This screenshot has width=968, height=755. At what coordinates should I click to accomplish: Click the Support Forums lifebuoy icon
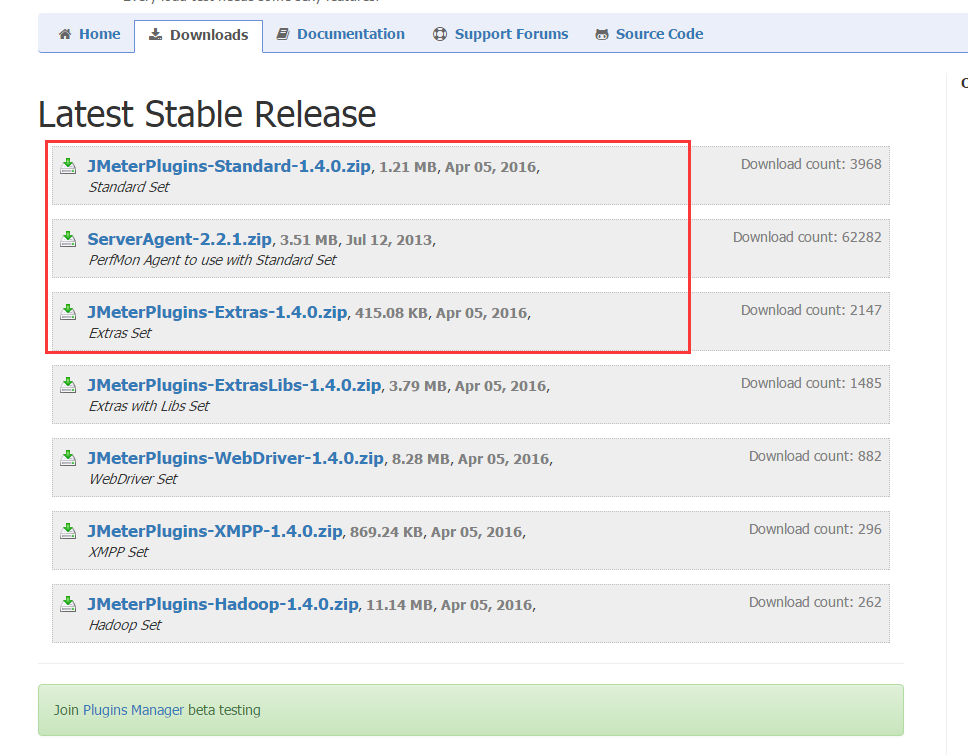[440, 34]
